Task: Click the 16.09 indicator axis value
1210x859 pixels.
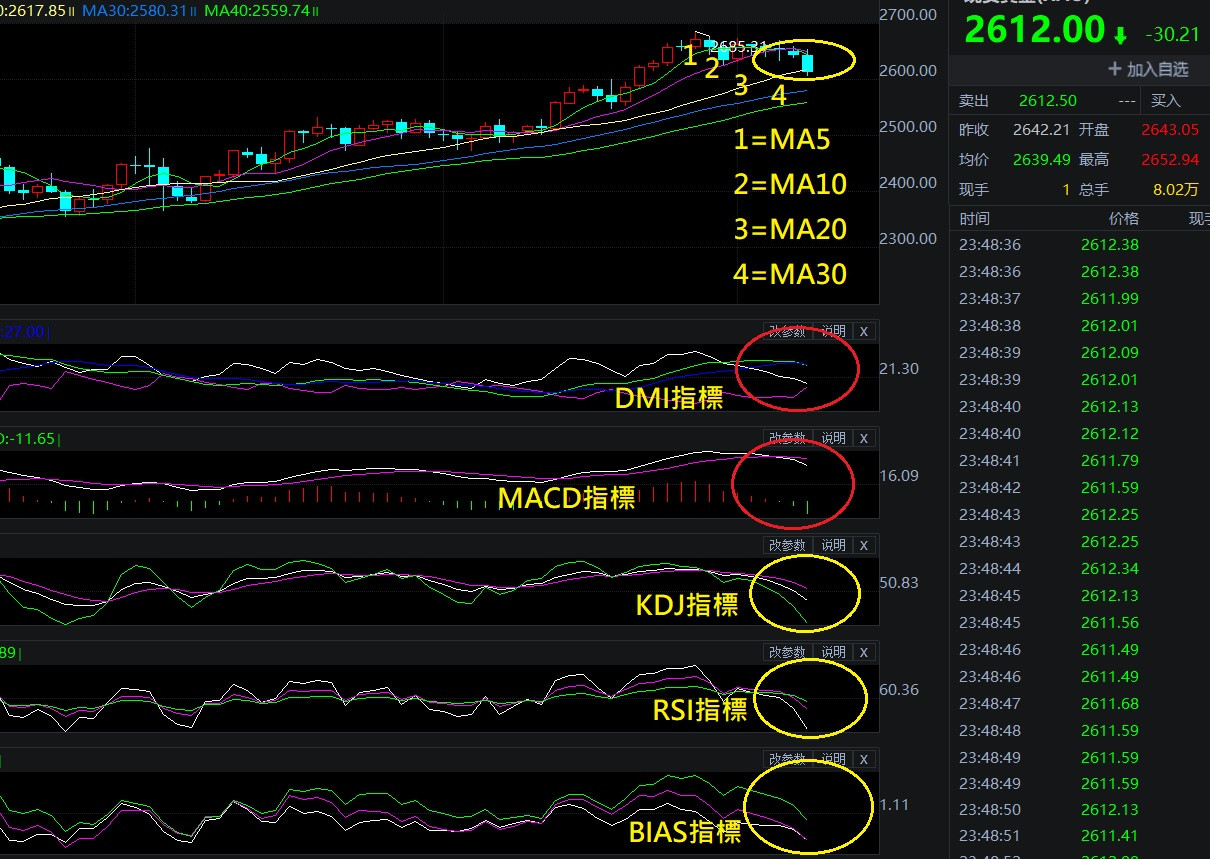Action: pyautogui.click(x=898, y=476)
